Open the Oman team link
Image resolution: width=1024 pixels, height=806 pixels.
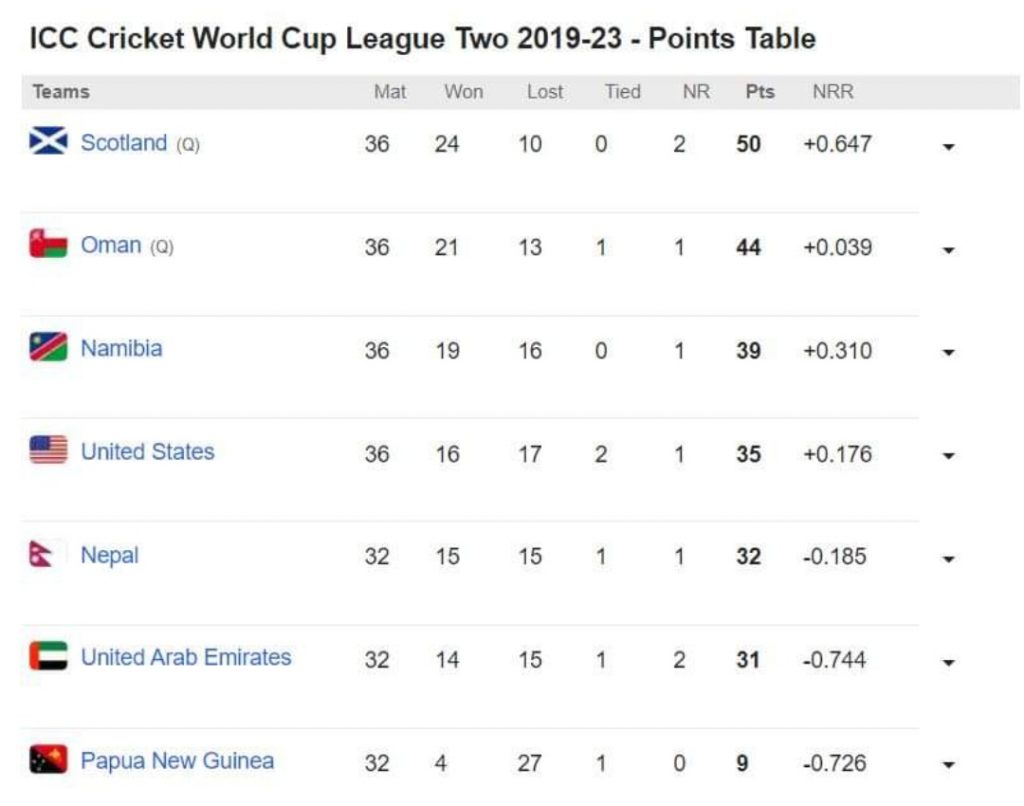pos(110,246)
